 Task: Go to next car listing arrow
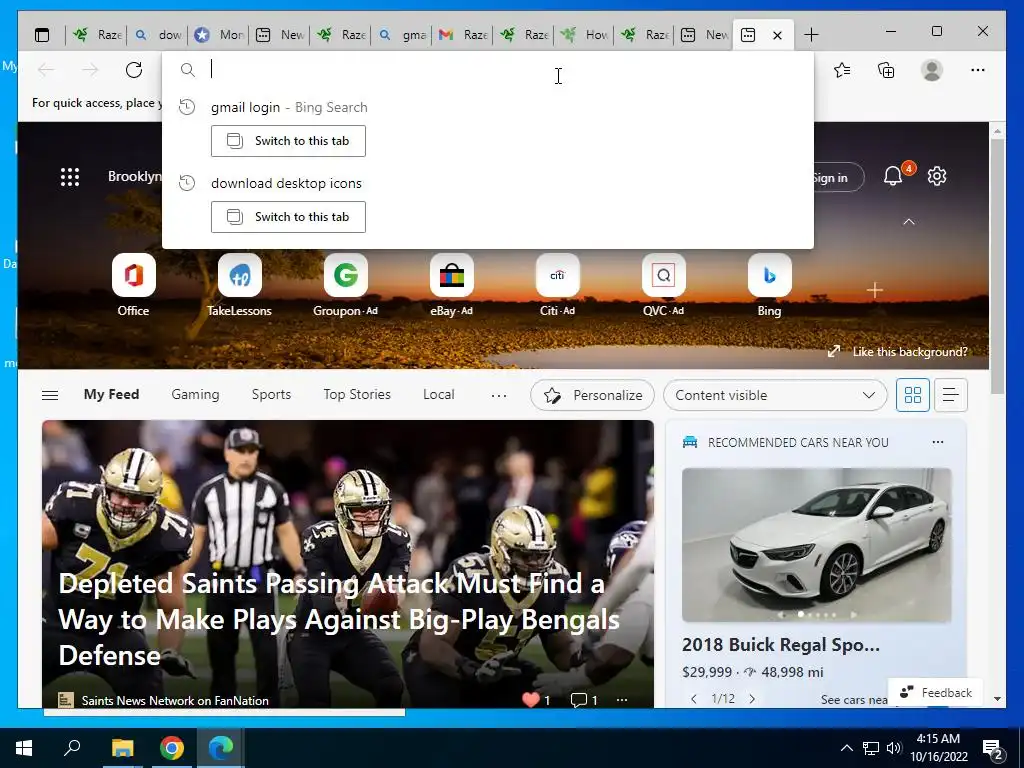[752, 699]
